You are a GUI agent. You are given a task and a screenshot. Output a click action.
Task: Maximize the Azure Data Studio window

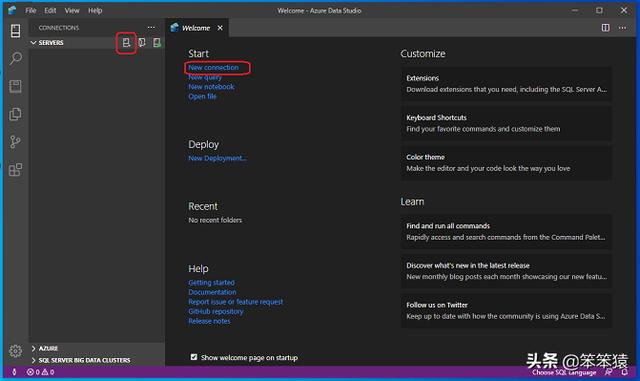[x=599, y=11]
